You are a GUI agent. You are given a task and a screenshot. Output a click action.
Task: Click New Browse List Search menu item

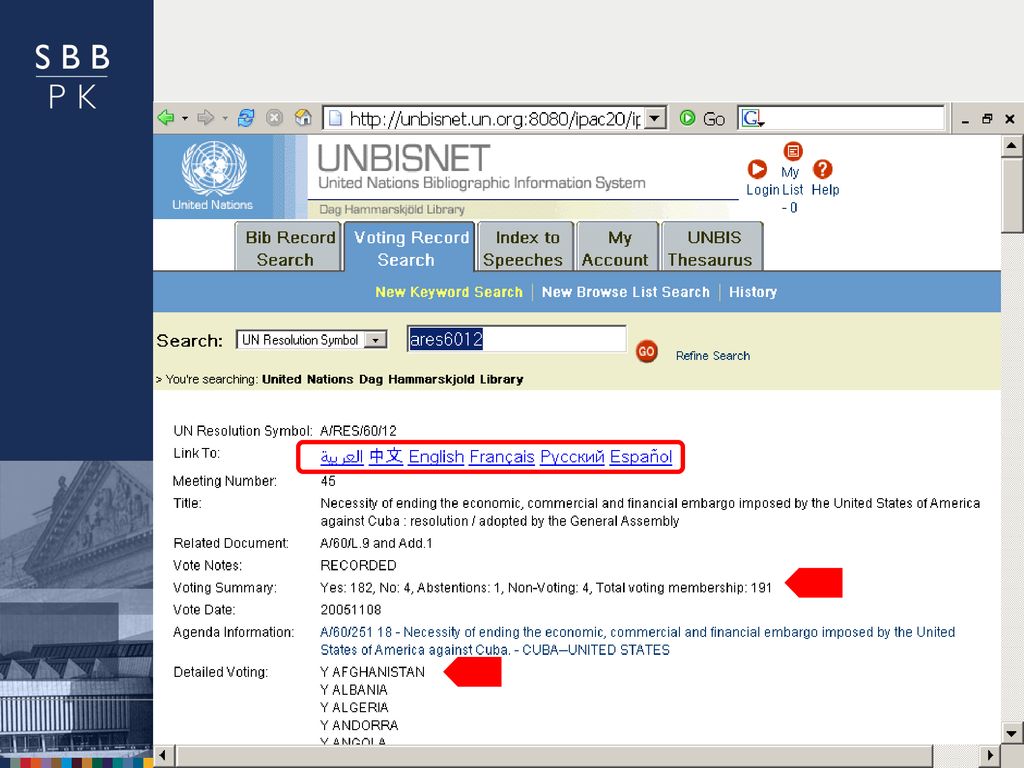tap(626, 292)
